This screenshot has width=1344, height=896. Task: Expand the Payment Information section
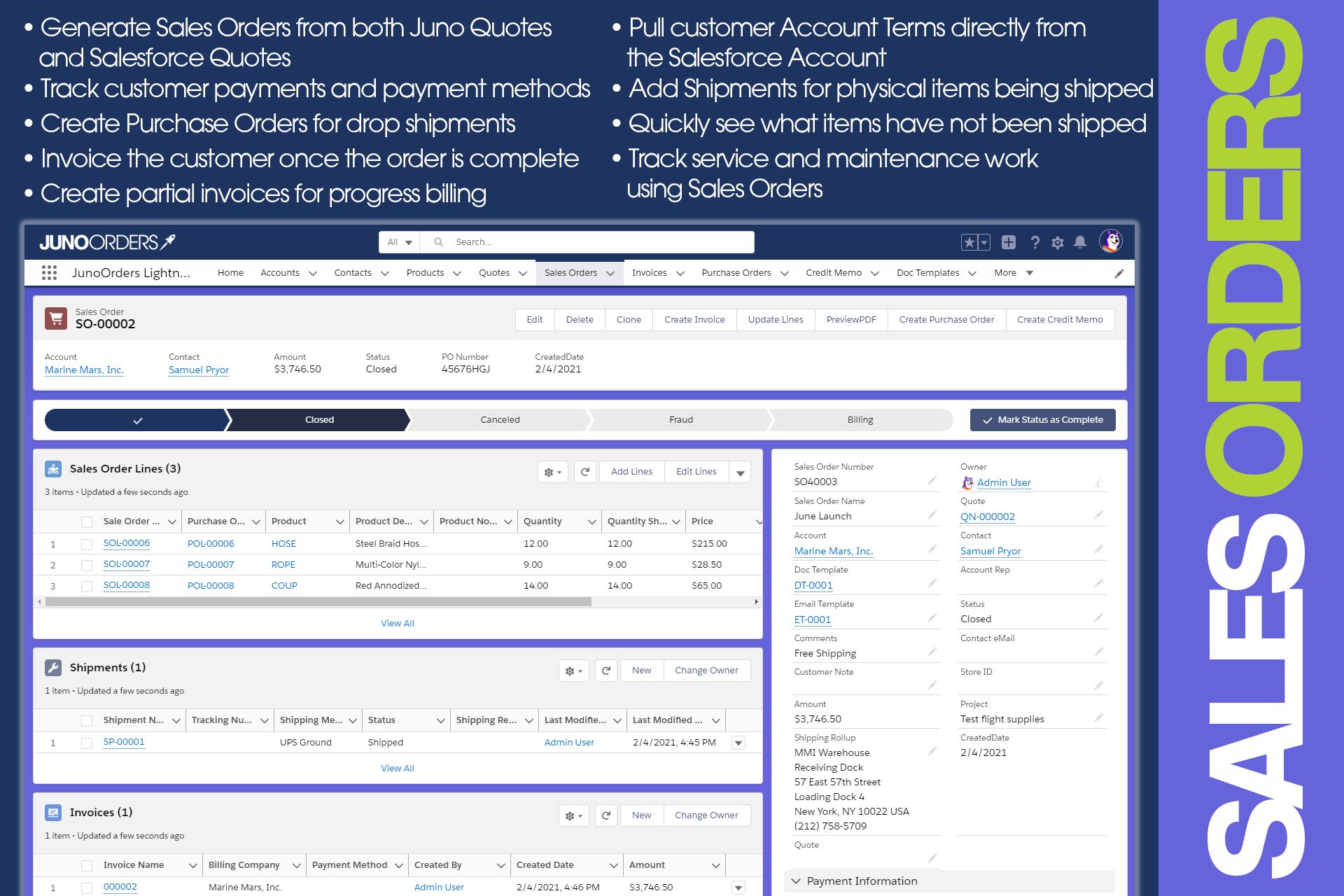[797, 881]
